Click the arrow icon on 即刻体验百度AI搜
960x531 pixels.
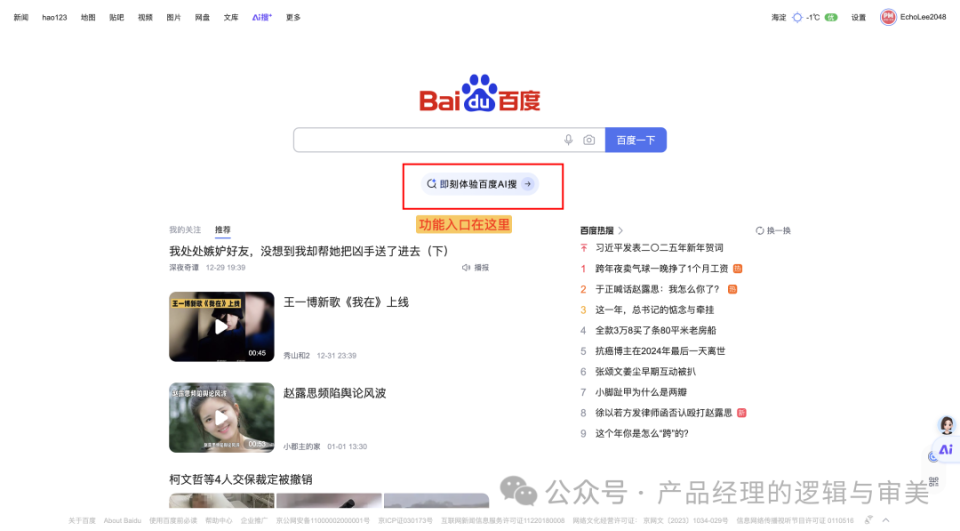tap(528, 184)
